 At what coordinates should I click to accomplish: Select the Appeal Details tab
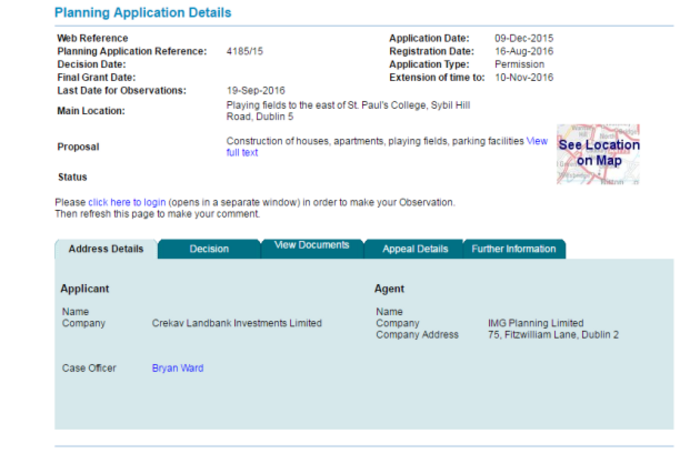[x=415, y=249]
